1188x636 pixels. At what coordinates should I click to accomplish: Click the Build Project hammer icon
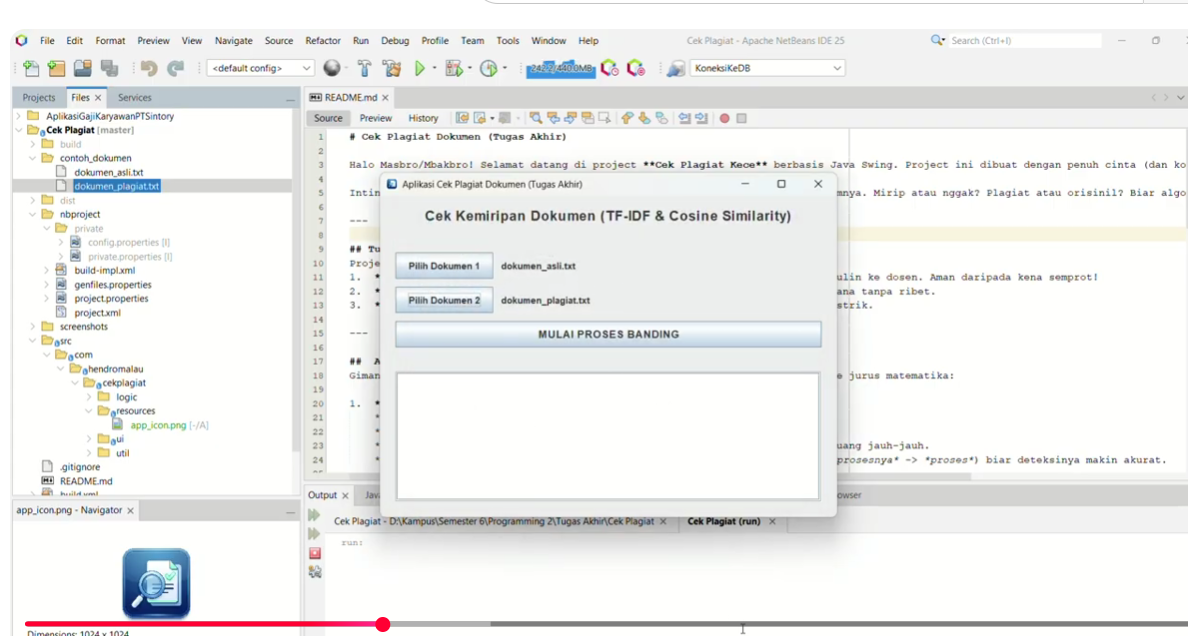[x=365, y=68]
